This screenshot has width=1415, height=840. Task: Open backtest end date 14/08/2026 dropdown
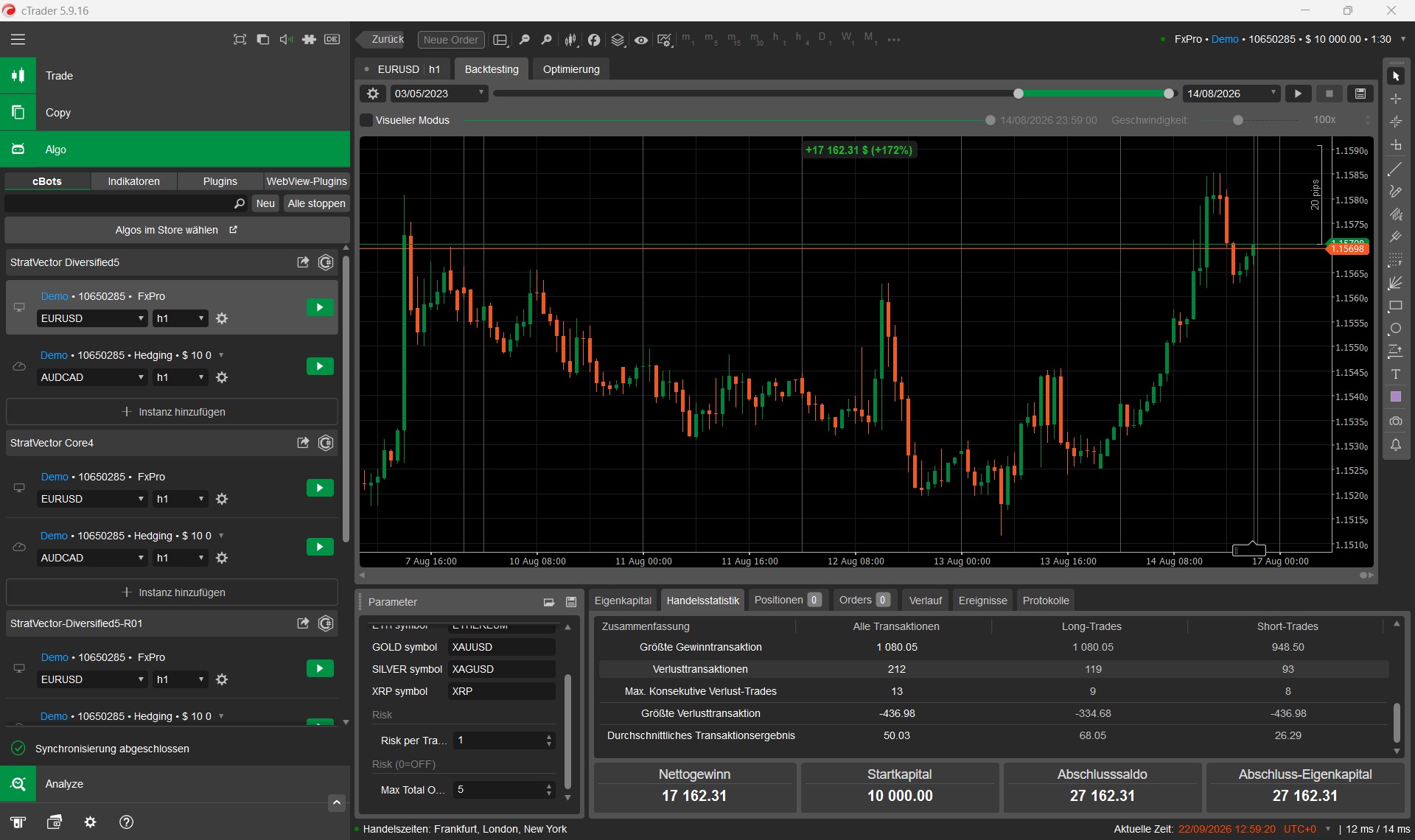tap(1231, 94)
